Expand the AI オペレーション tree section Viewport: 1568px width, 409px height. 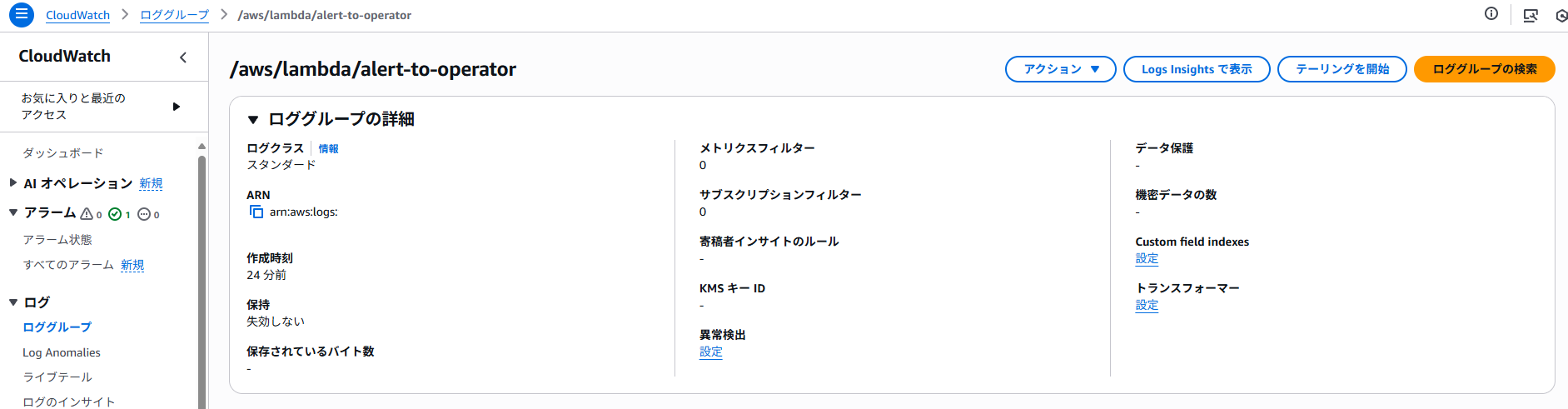12,182
